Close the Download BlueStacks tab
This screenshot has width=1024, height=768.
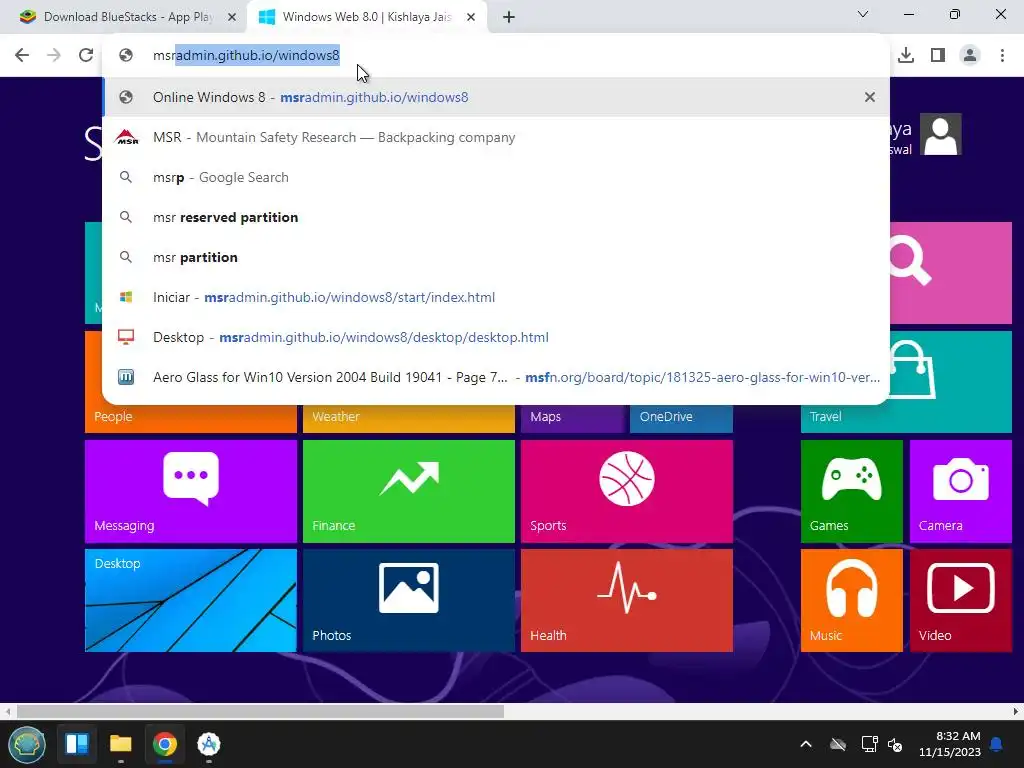point(232,17)
